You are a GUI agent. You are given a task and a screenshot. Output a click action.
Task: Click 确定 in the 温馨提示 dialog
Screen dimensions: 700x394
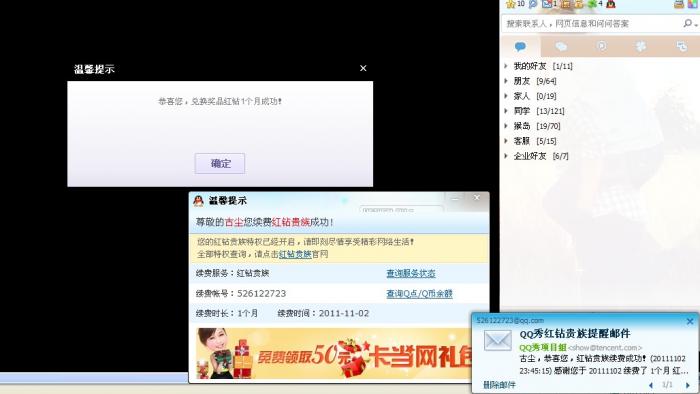click(x=220, y=163)
